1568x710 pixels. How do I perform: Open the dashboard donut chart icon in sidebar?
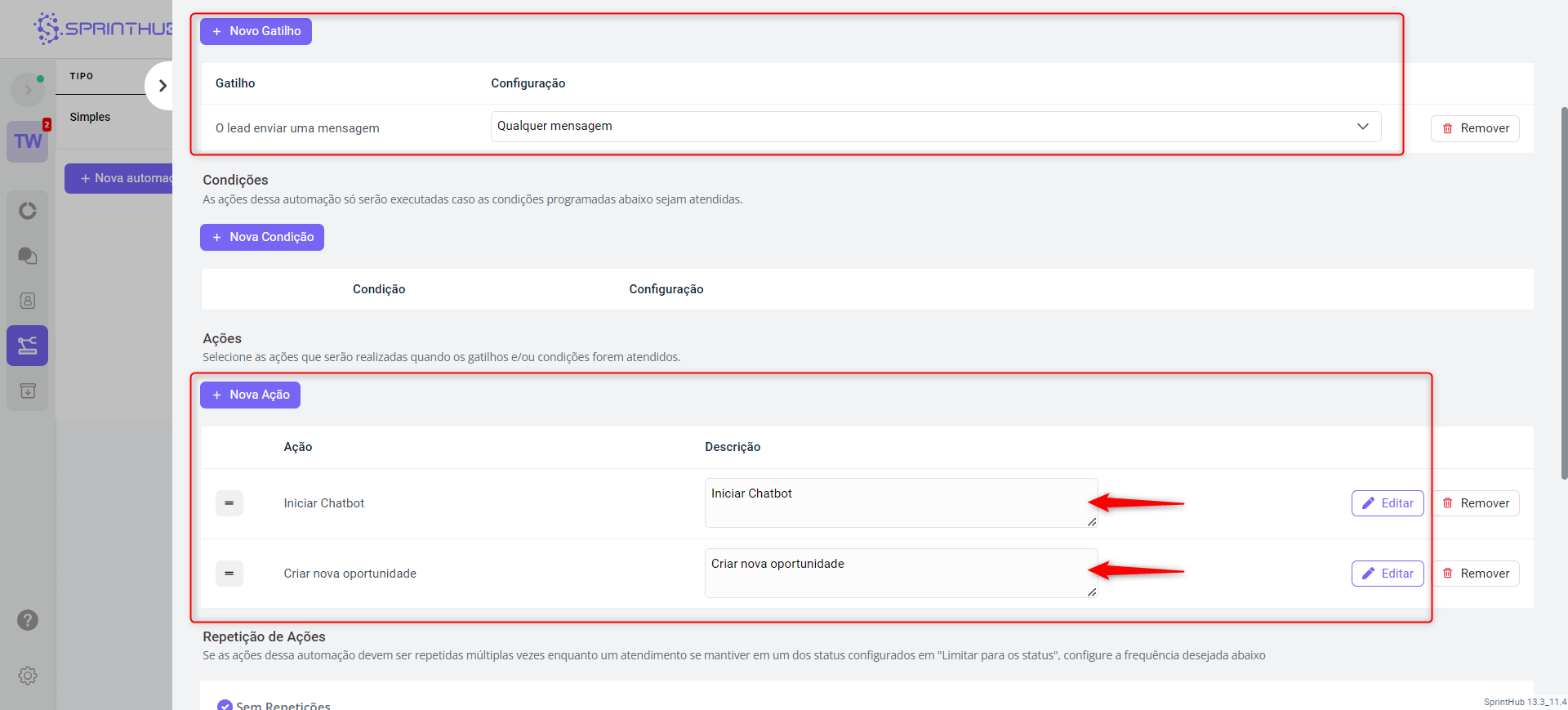(28, 211)
